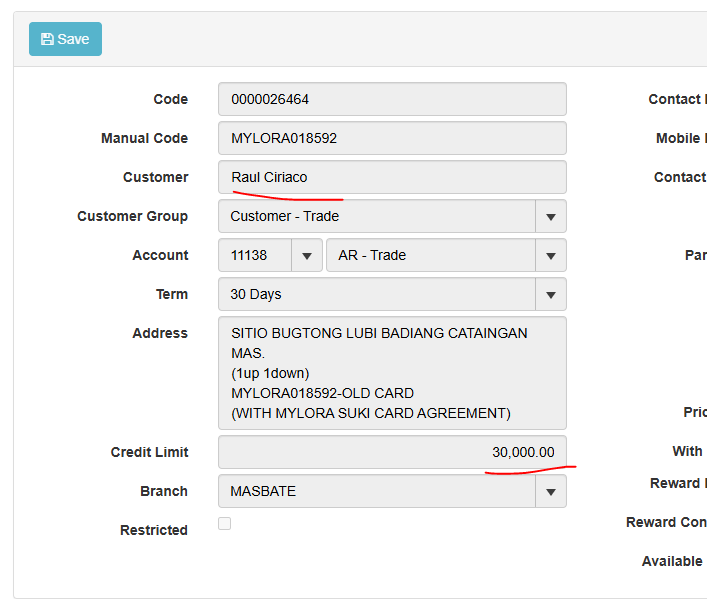This screenshot has height=599, width=707.
Task: Expand the Branch dropdown showing MASBATE
Action: point(391,491)
